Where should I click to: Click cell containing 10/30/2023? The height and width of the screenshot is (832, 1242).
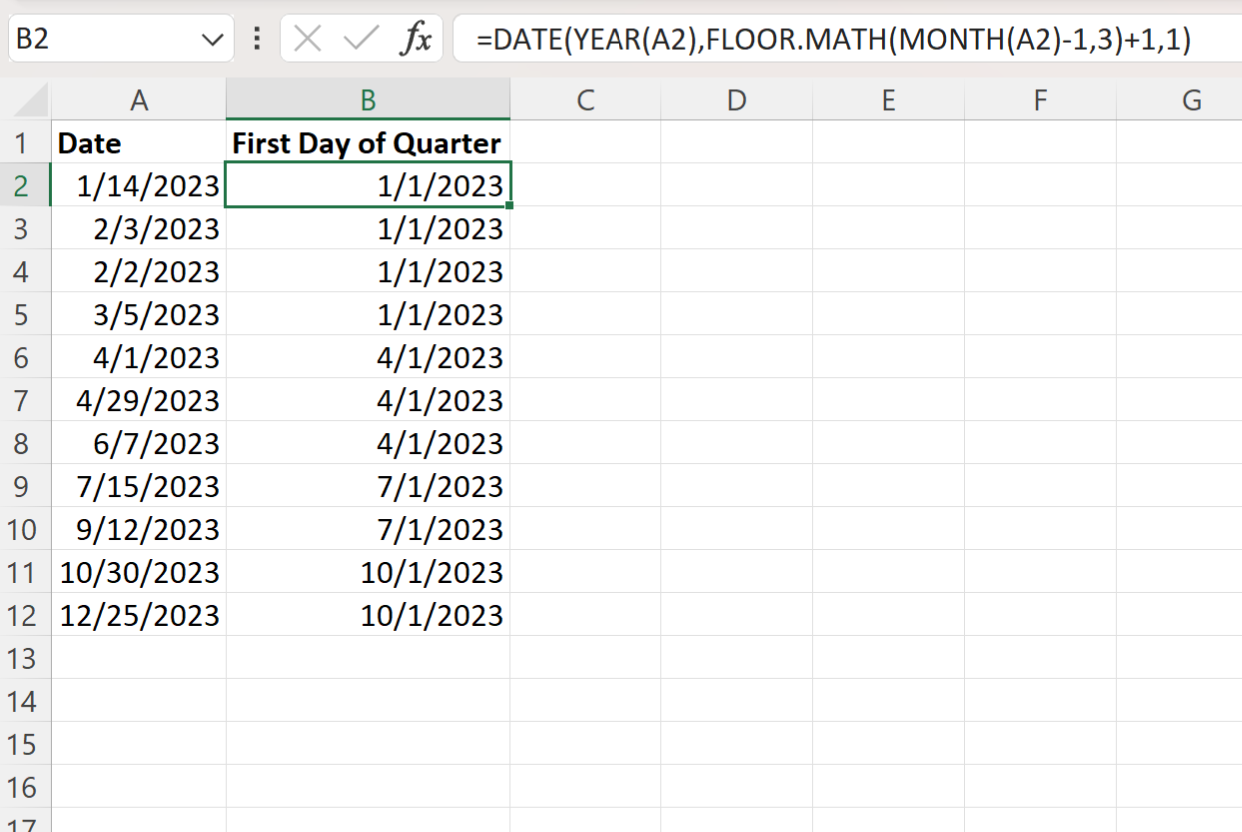(x=139, y=573)
